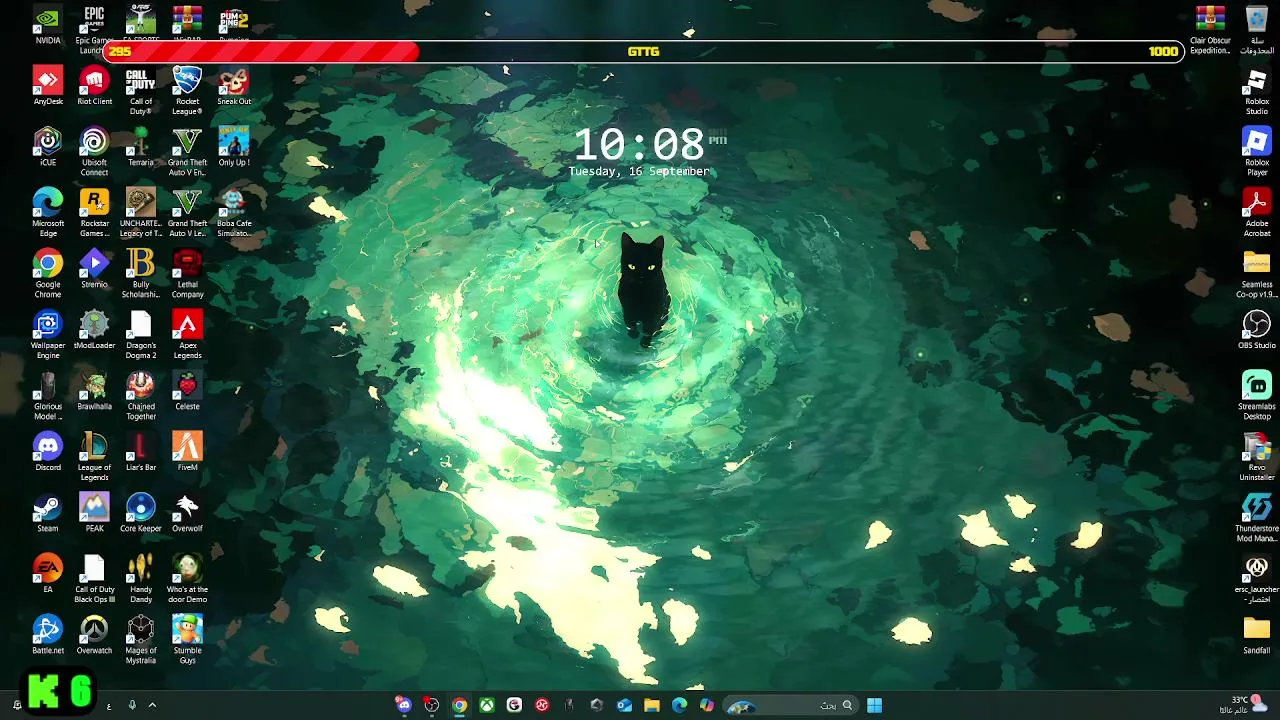This screenshot has width=1280, height=720.
Task: Open Copilot icon in the taskbar
Action: click(707, 705)
